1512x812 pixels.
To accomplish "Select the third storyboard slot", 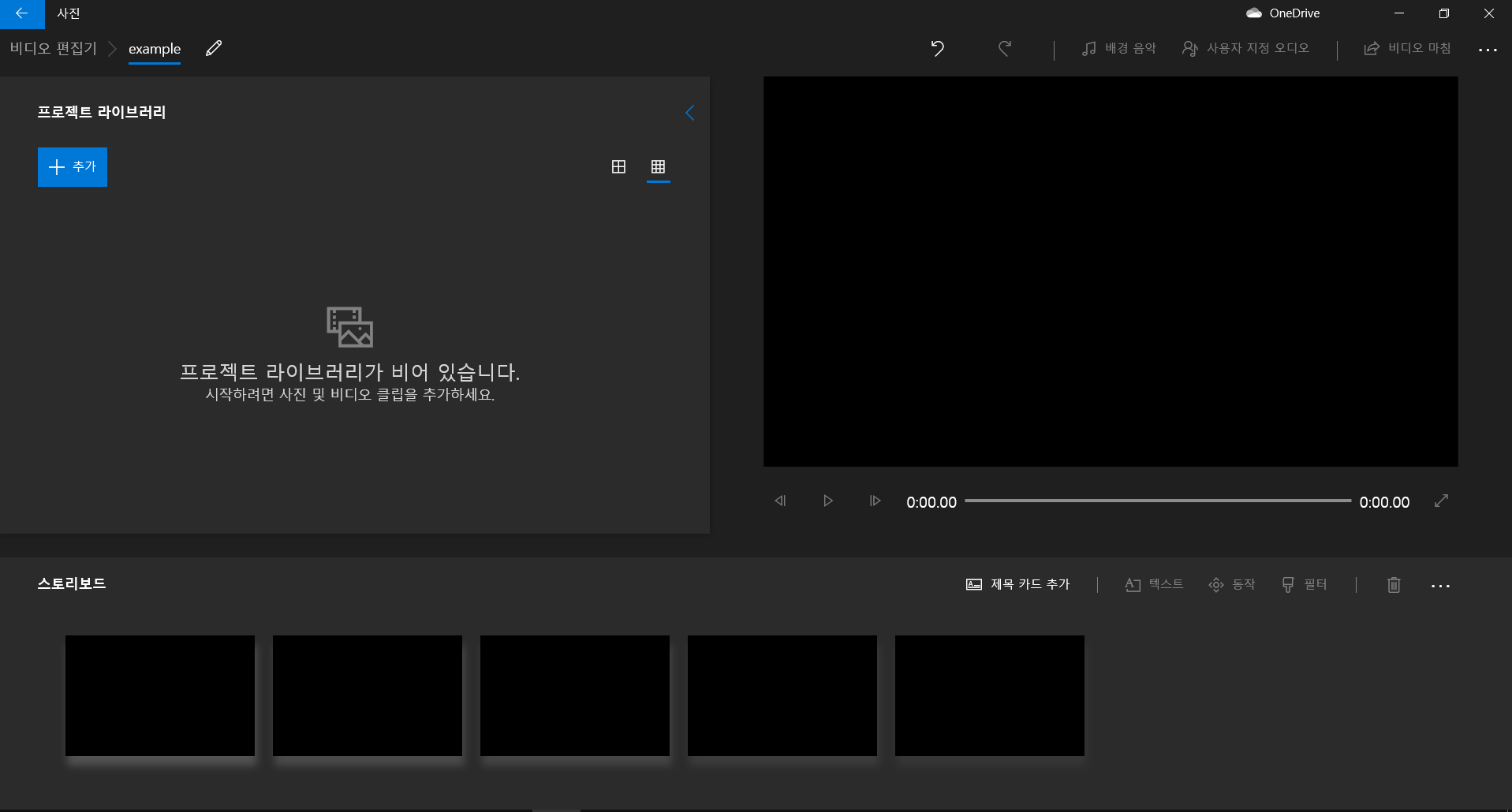I will tap(575, 696).
